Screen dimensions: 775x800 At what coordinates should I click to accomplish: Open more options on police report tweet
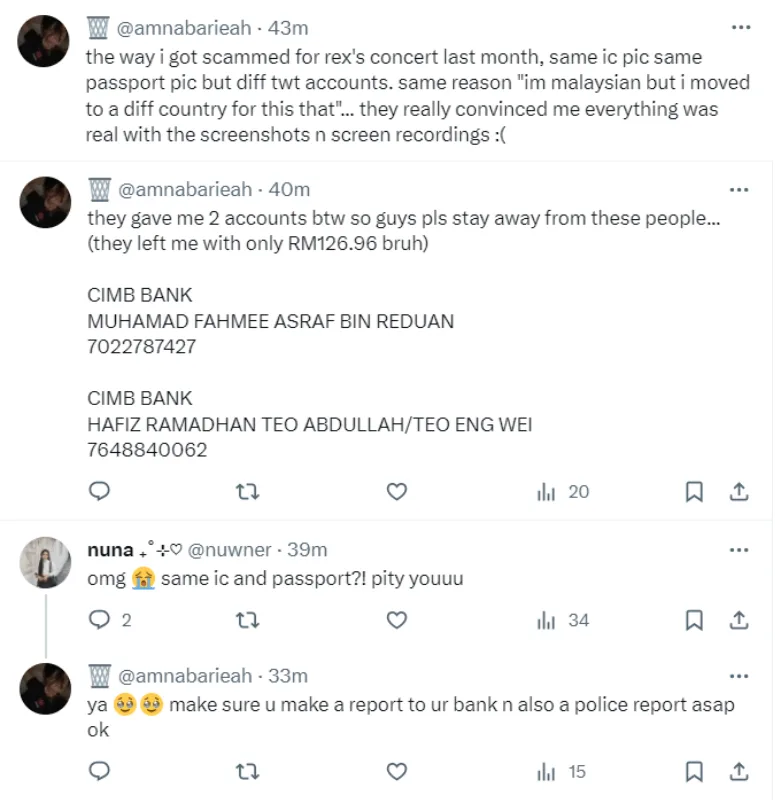(740, 676)
